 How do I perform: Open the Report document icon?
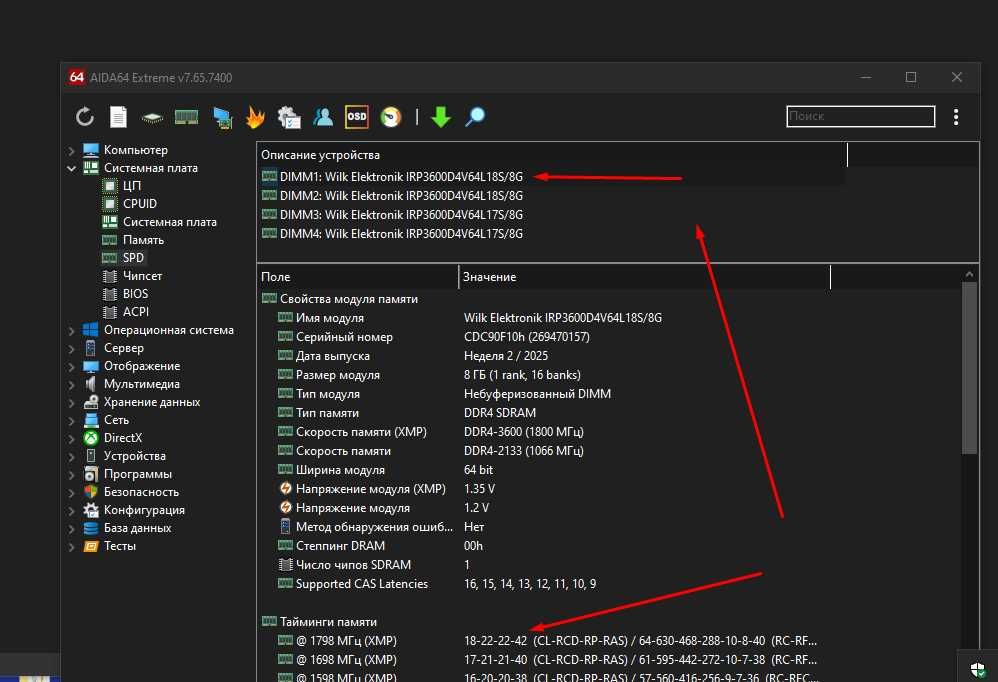pyautogui.click(x=118, y=117)
